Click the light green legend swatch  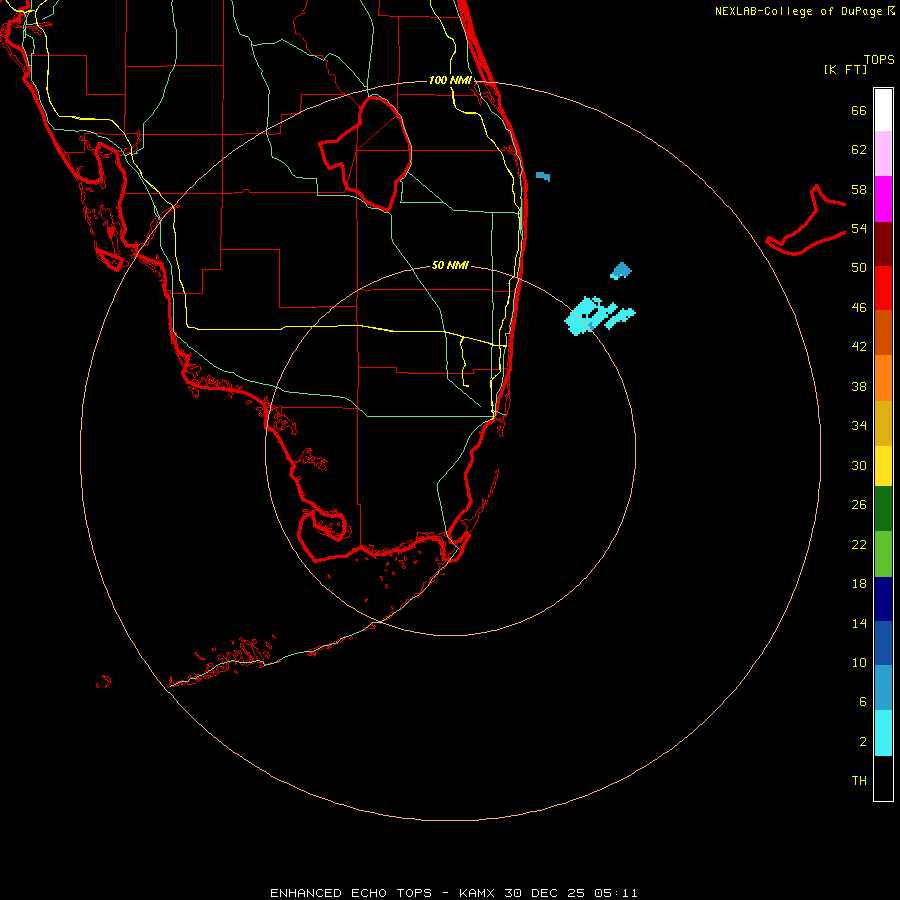coord(883,554)
